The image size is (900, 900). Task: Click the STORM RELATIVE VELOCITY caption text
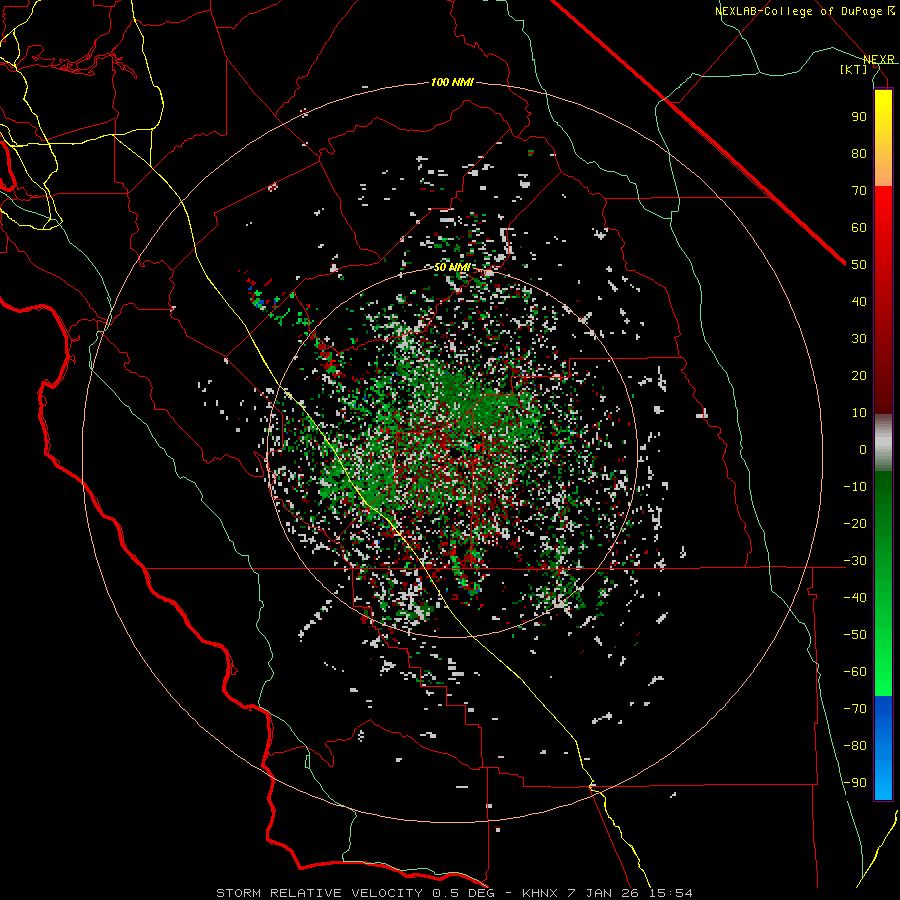pyautogui.click(x=319, y=893)
